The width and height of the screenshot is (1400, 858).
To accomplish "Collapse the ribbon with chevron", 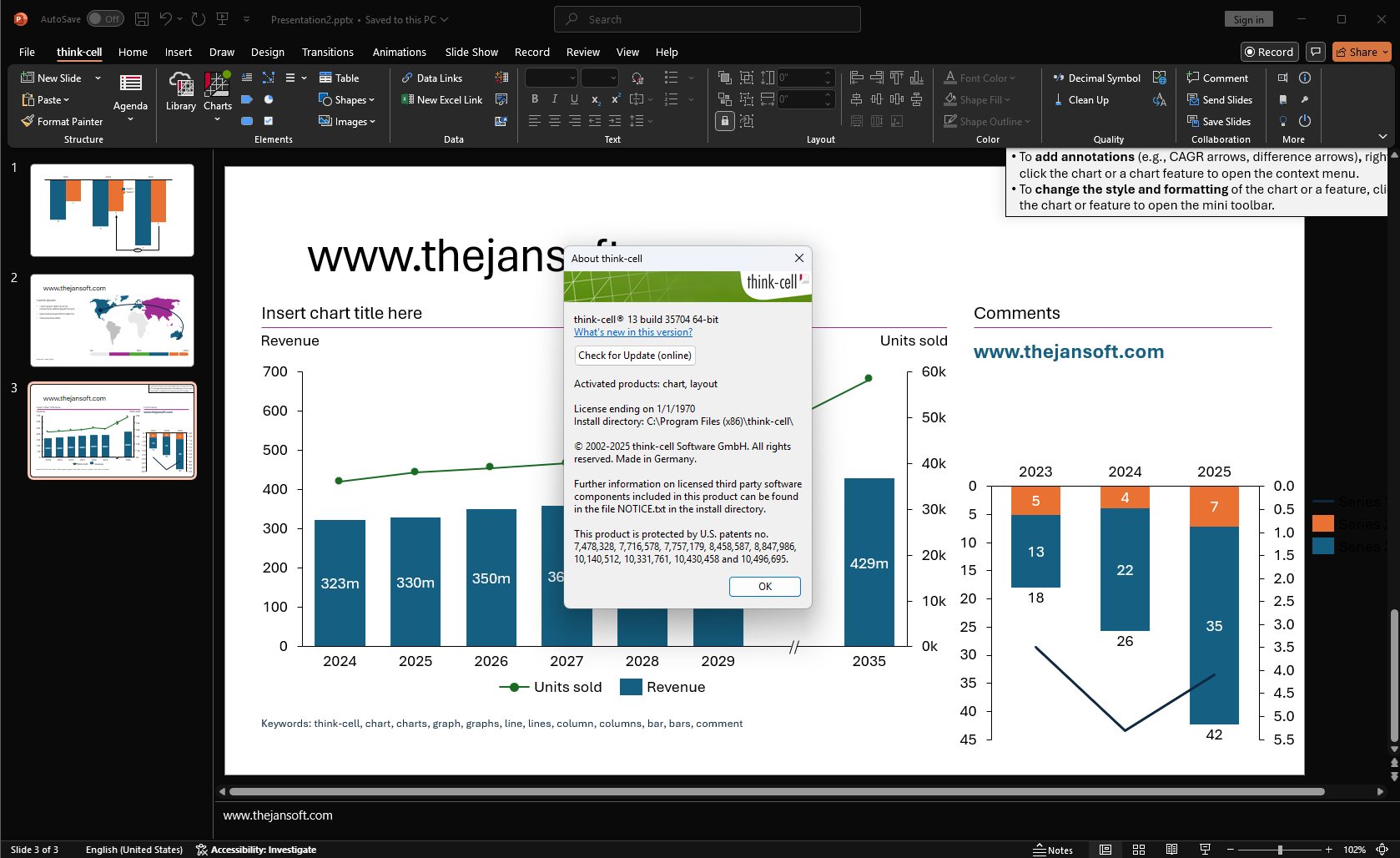I will pos(1382,136).
